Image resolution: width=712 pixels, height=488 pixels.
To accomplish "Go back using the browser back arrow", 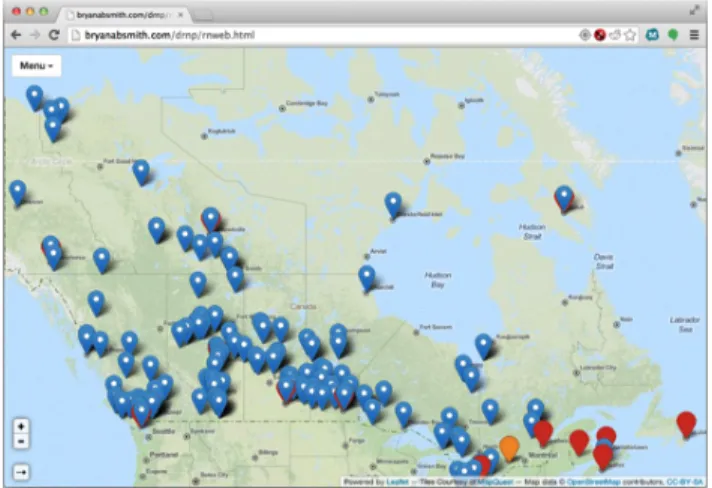I will click(16, 35).
